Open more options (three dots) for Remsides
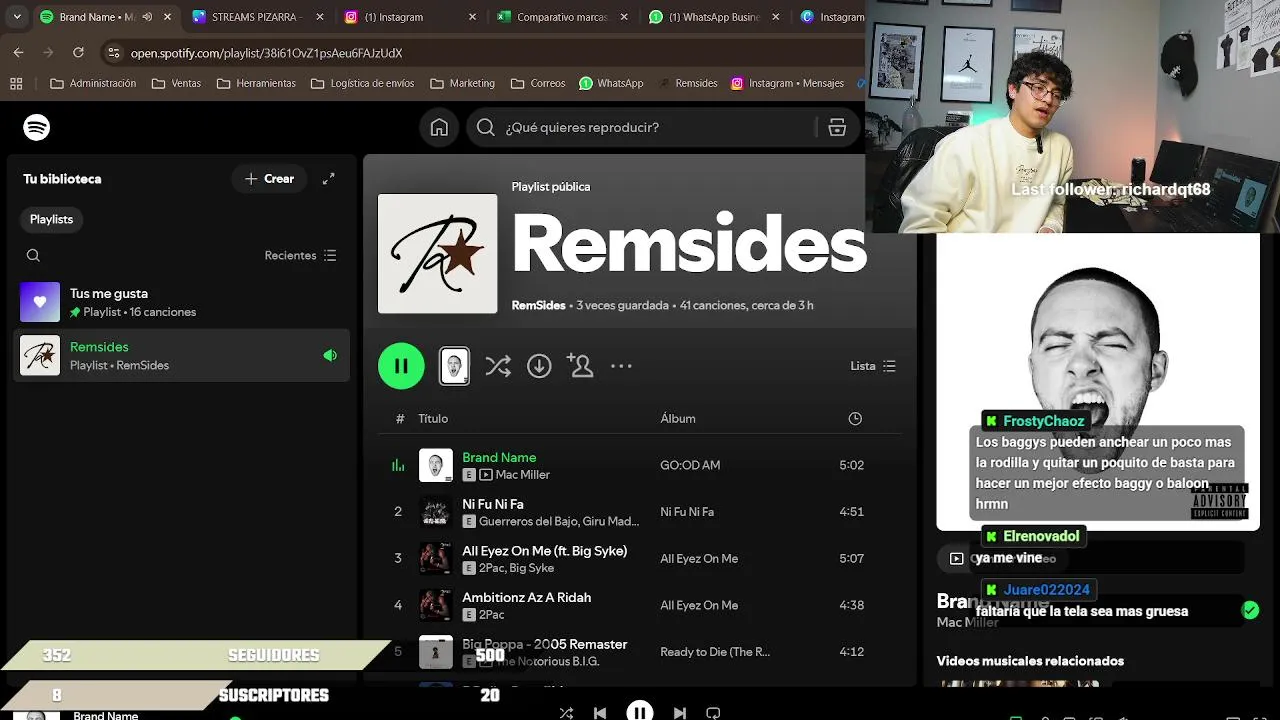The width and height of the screenshot is (1280, 720). pyautogui.click(x=621, y=366)
